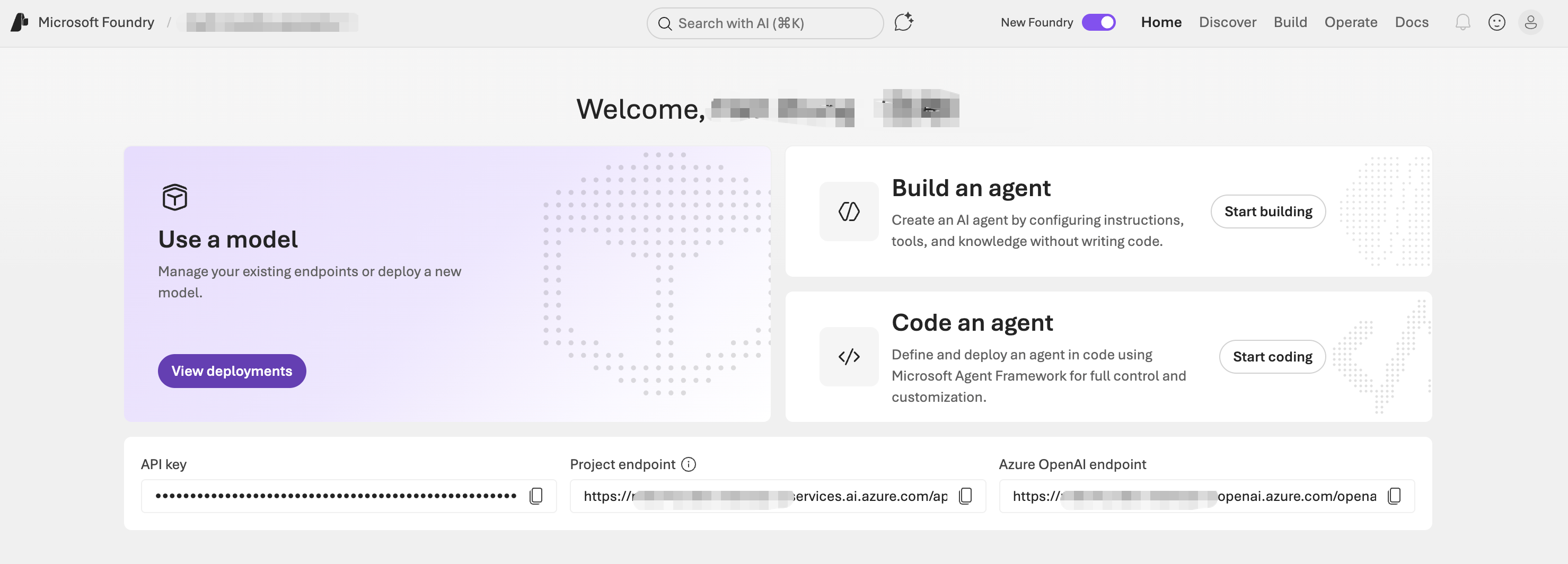The image size is (1568, 564).
Task: Copy the Azure OpenAI endpoint URL
Action: [1394, 496]
